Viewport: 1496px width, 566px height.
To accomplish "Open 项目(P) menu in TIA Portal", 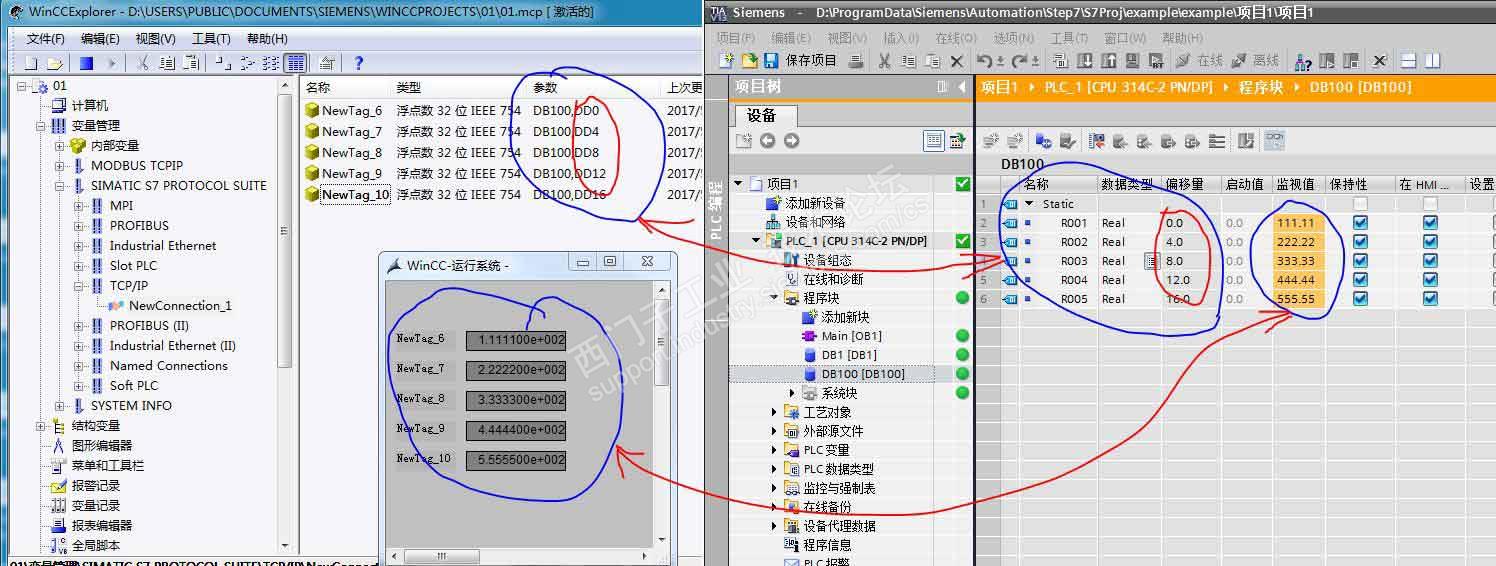I will (x=735, y=38).
